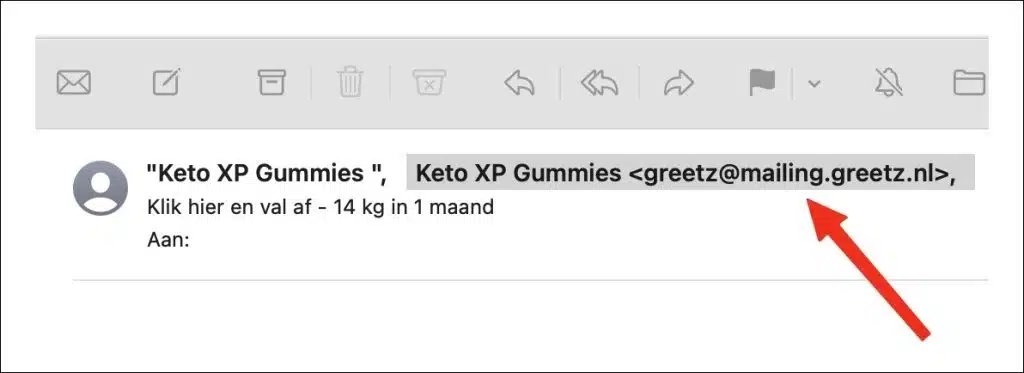This screenshot has width=1024, height=373.
Task: Check for new mail with the envelope icon
Action: point(74,83)
